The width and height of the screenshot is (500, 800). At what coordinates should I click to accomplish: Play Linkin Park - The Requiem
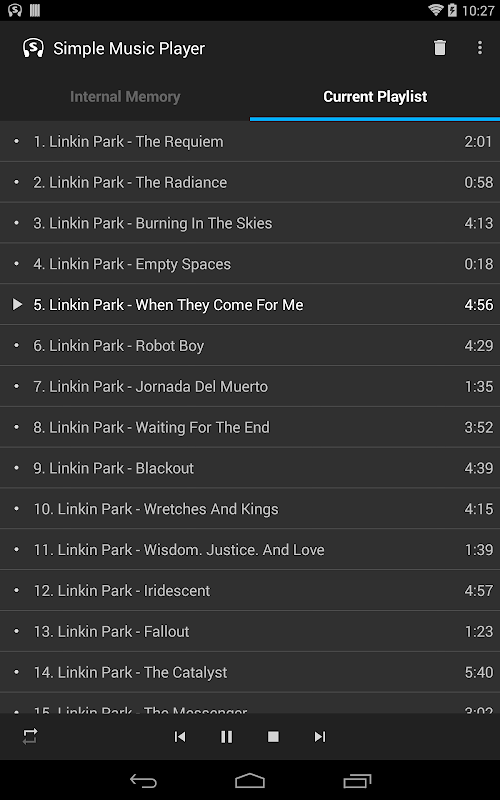(x=250, y=141)
